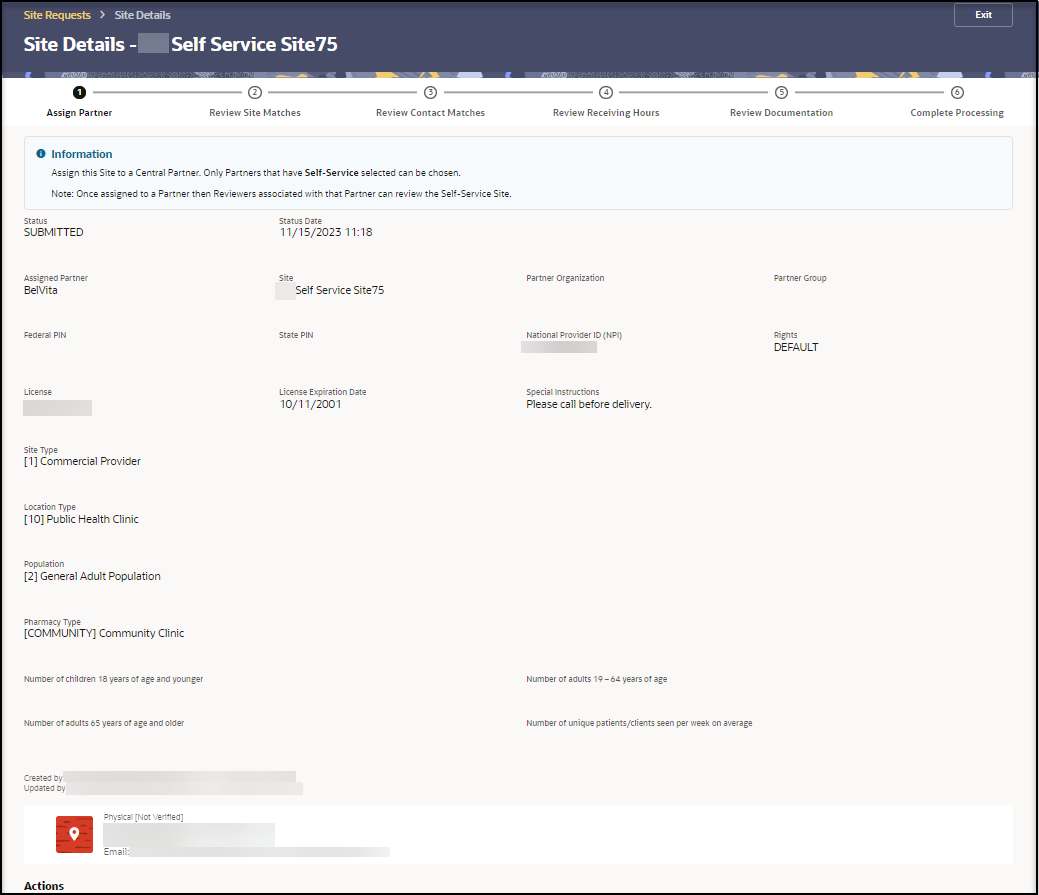1039x895 pixels.
Task: Click 'Number of adults 65 years' label
Action: tap(104, 723)
